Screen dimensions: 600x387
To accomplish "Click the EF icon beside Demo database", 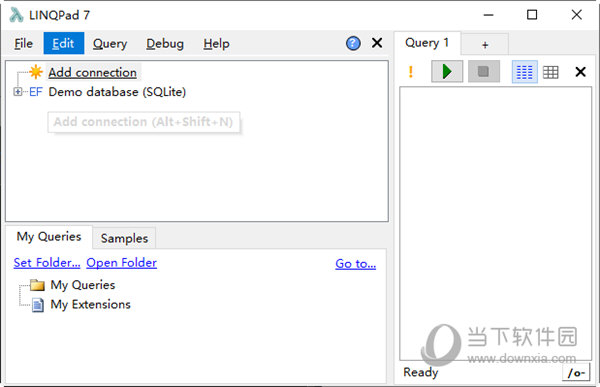I will click(x=36, y=92).
